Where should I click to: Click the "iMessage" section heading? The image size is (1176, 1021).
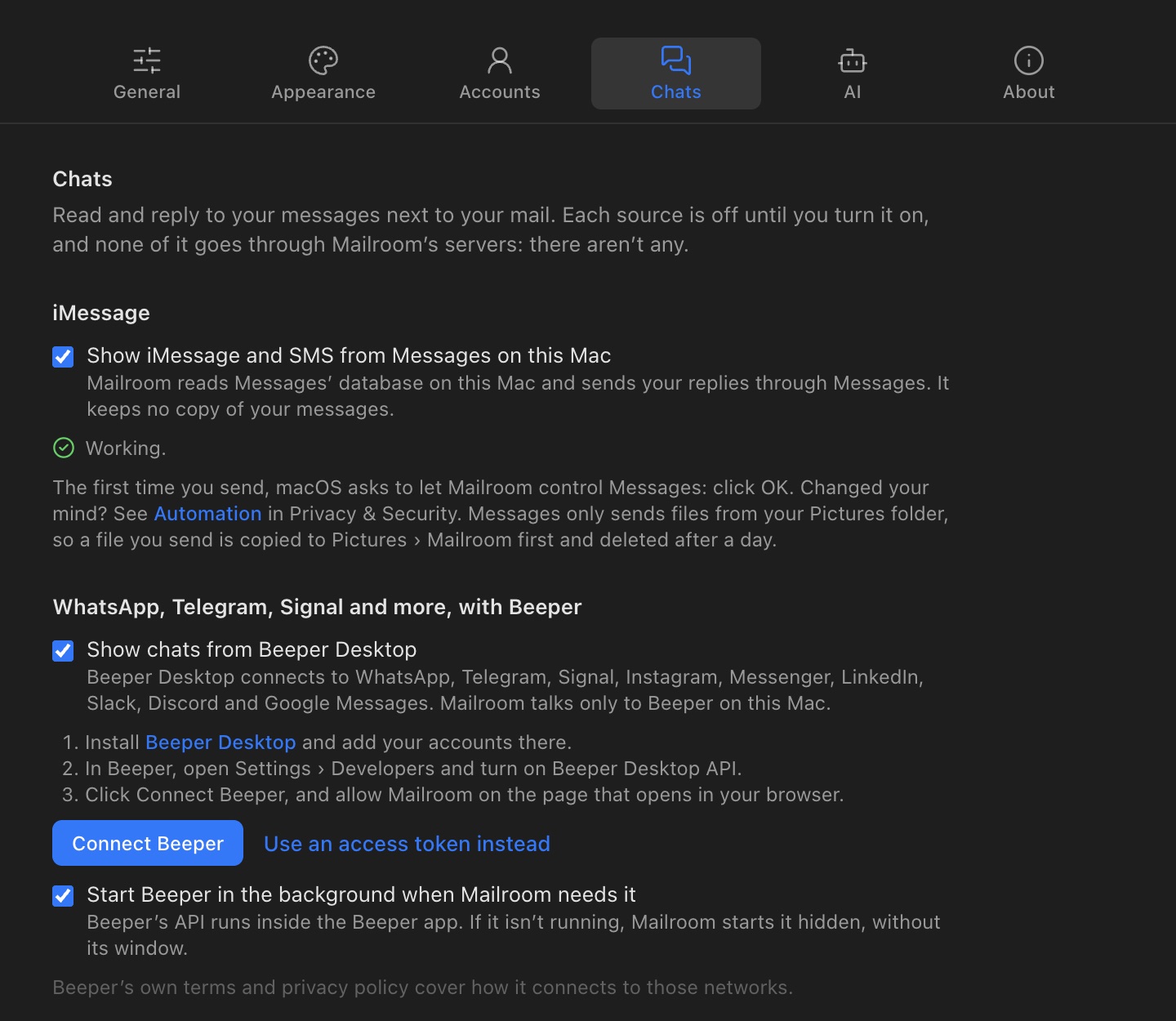pos(101,313)
